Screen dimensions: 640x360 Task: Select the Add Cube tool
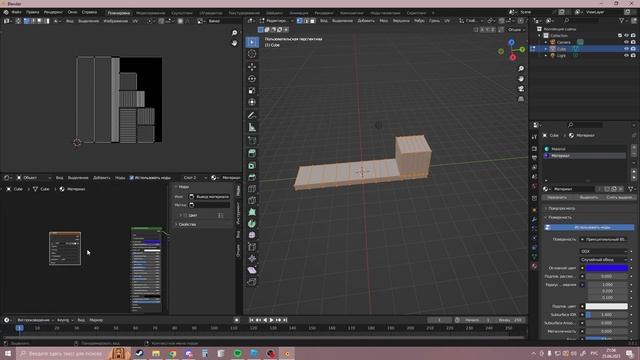click(252, 140)
